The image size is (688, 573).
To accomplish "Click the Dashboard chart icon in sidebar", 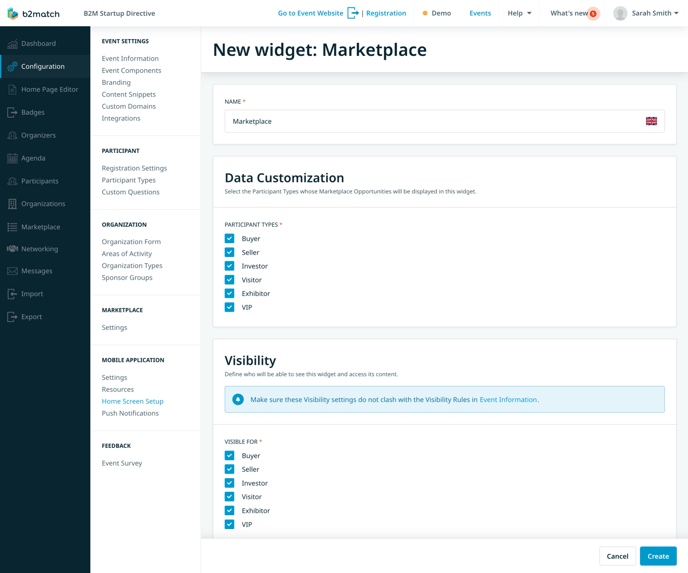I will click(12, 43).
